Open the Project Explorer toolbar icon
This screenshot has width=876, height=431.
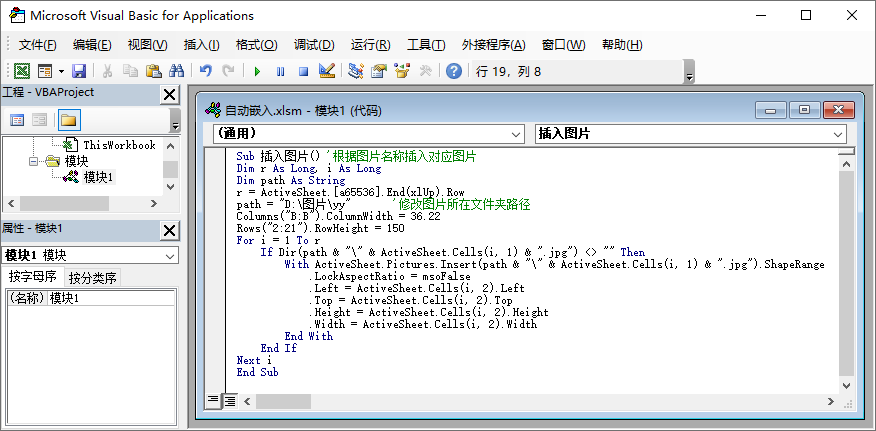coord(355,71)
